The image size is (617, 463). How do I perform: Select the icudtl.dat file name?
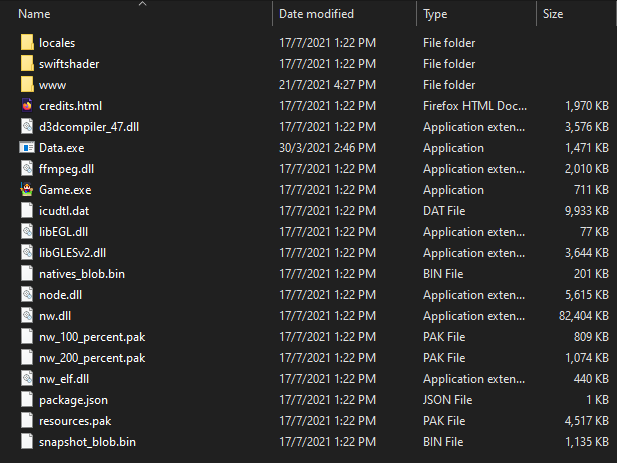64,211
